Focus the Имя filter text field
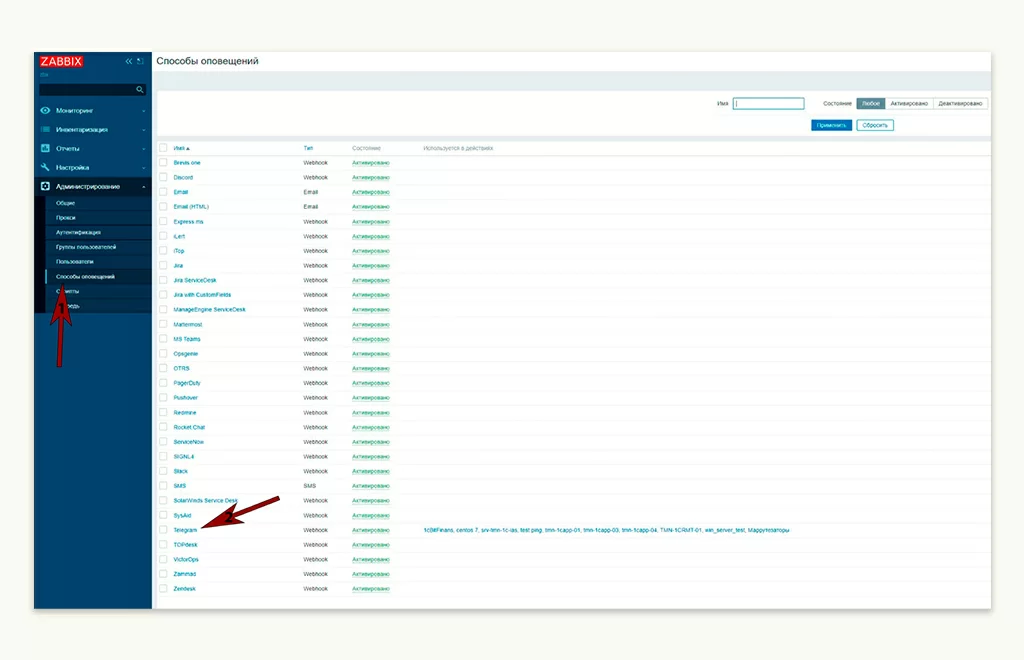This screenshot has width=1024, height=660. pos(768,103)
